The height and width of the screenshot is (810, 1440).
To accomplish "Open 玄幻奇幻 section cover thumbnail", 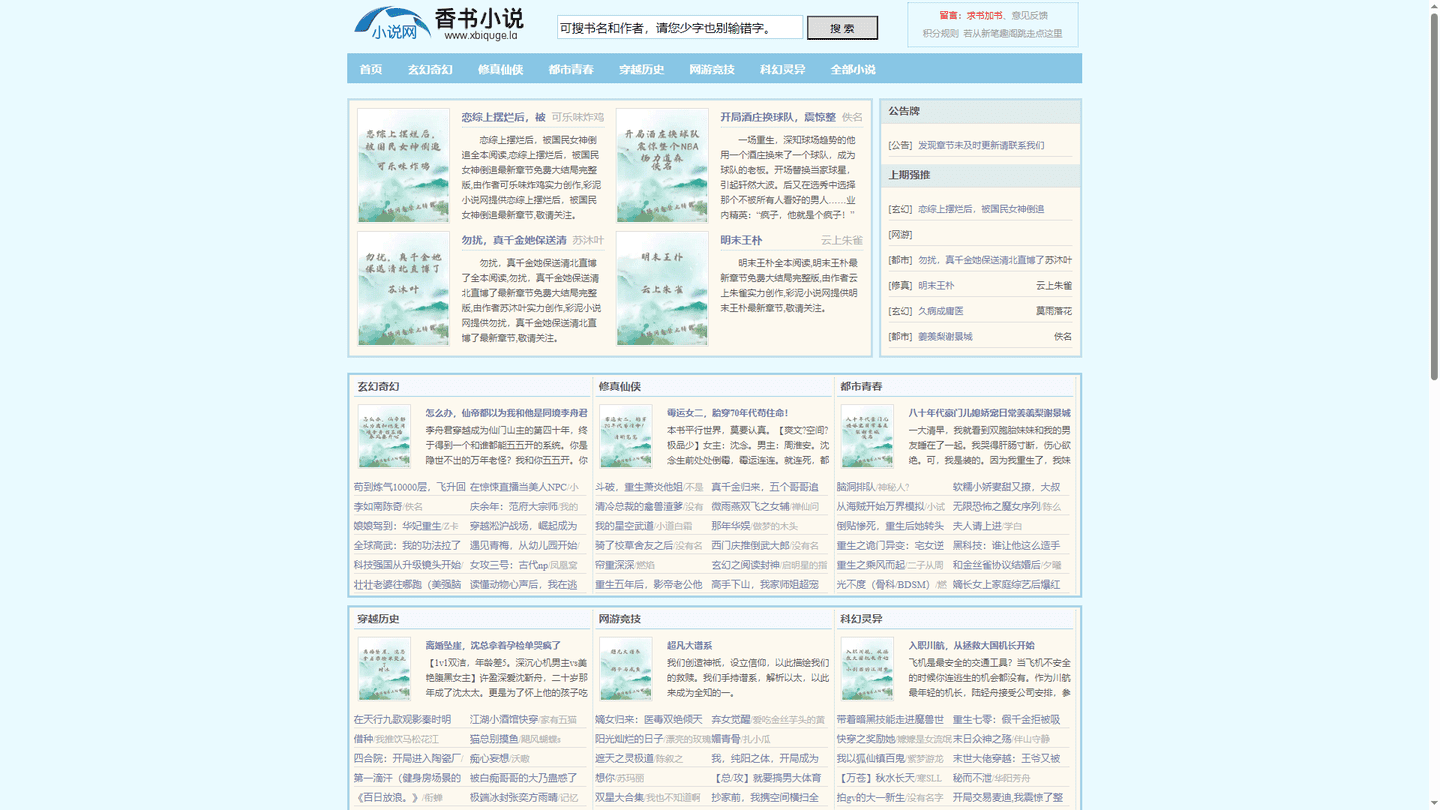I will (x=384, y=436).
